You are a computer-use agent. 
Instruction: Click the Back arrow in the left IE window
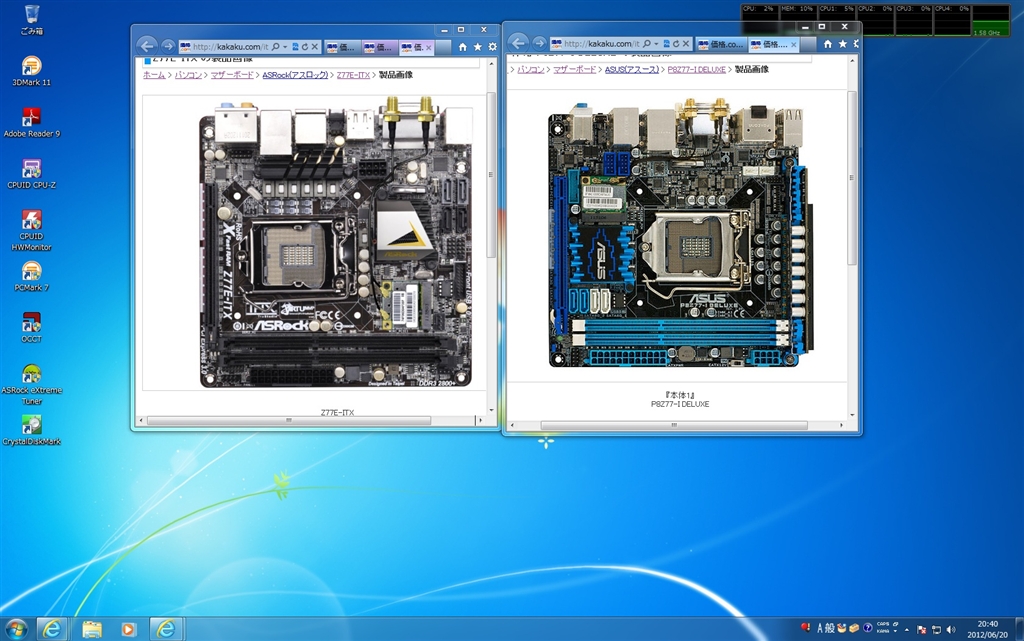[x=147, y=46]
